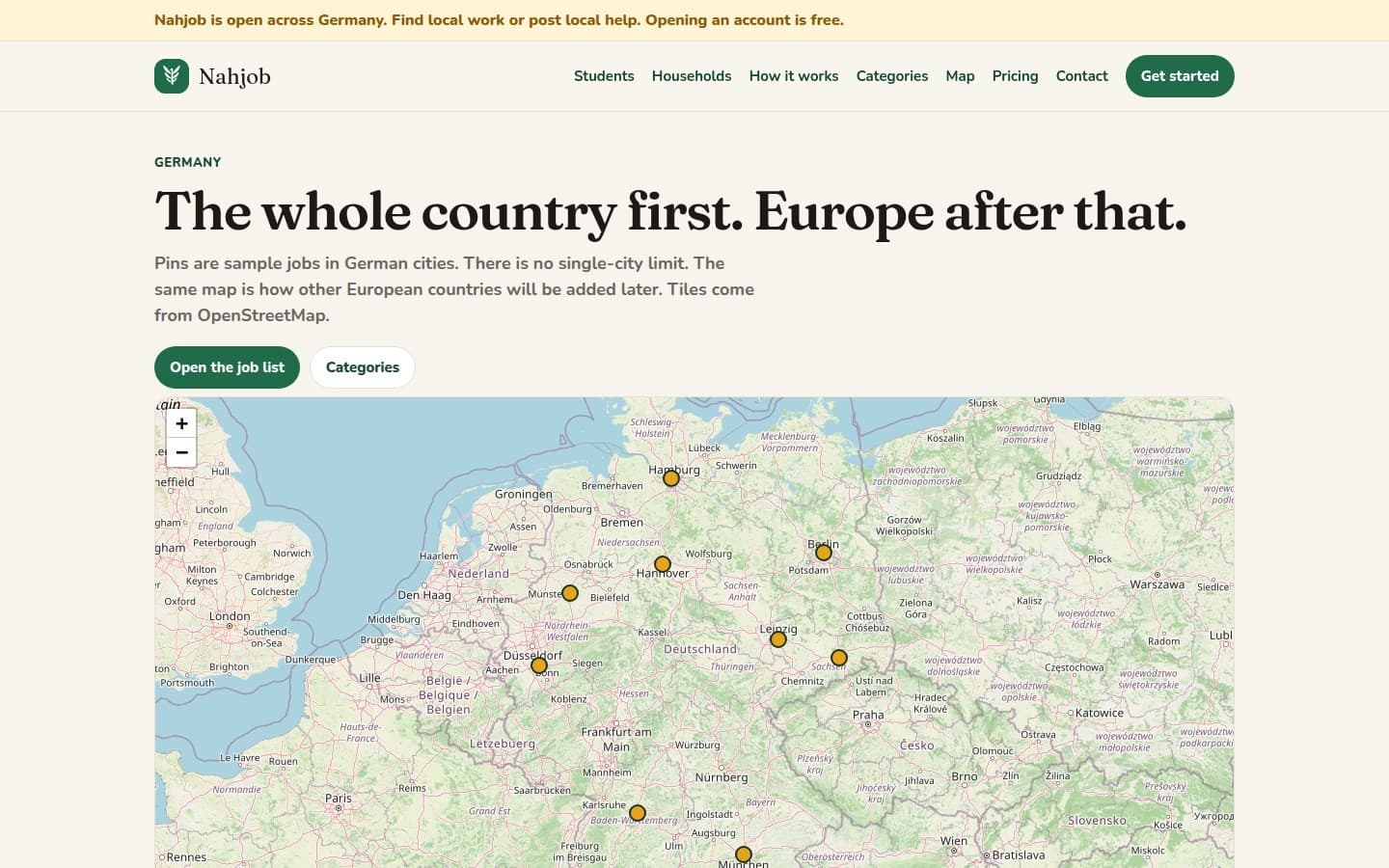The image size is (1389, 868).
Task: Click the Categories button below the headline
Action: pos(363,367)
